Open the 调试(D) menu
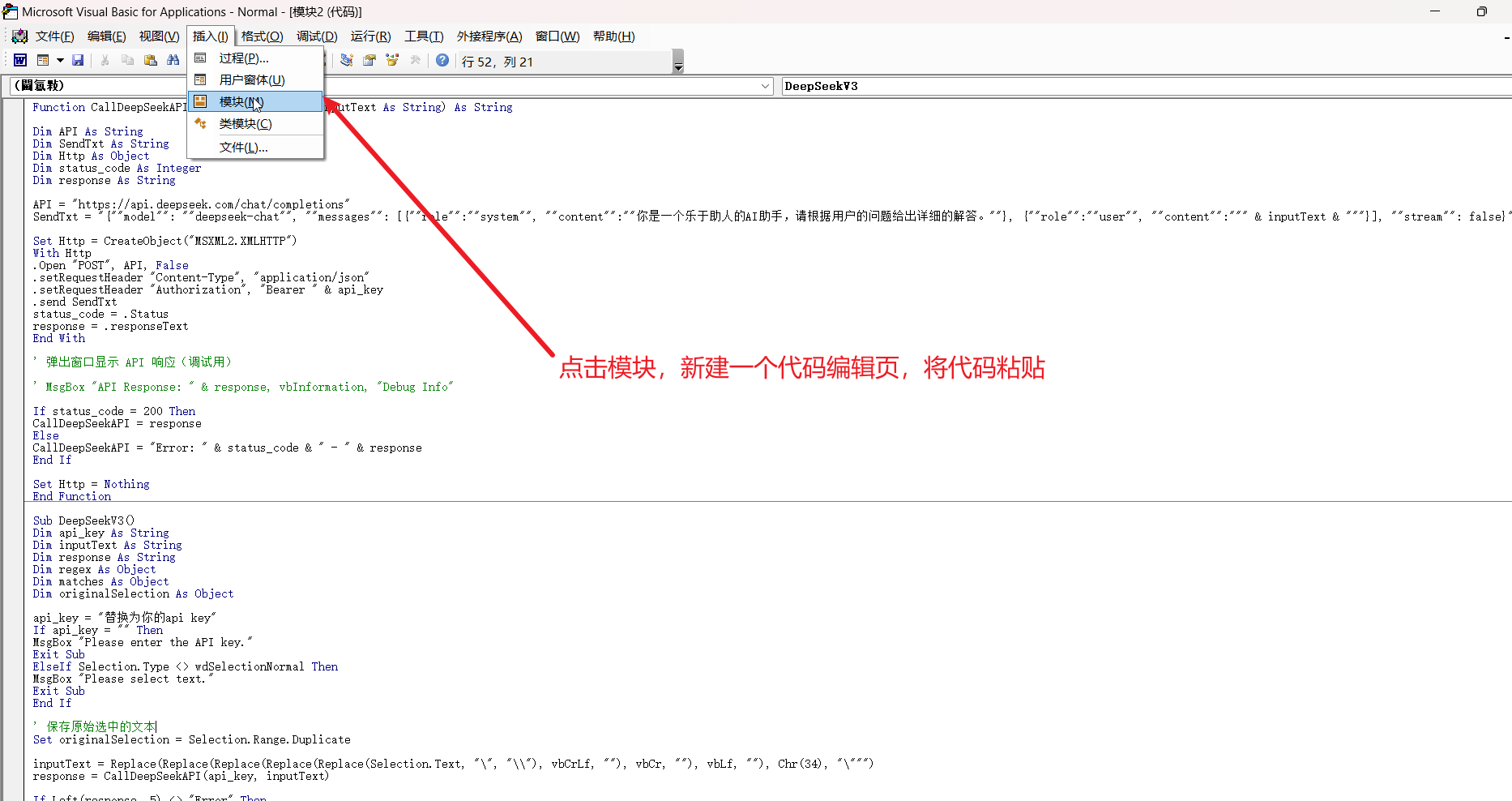Screen dimensions: 1512x801 click(317, 36)
